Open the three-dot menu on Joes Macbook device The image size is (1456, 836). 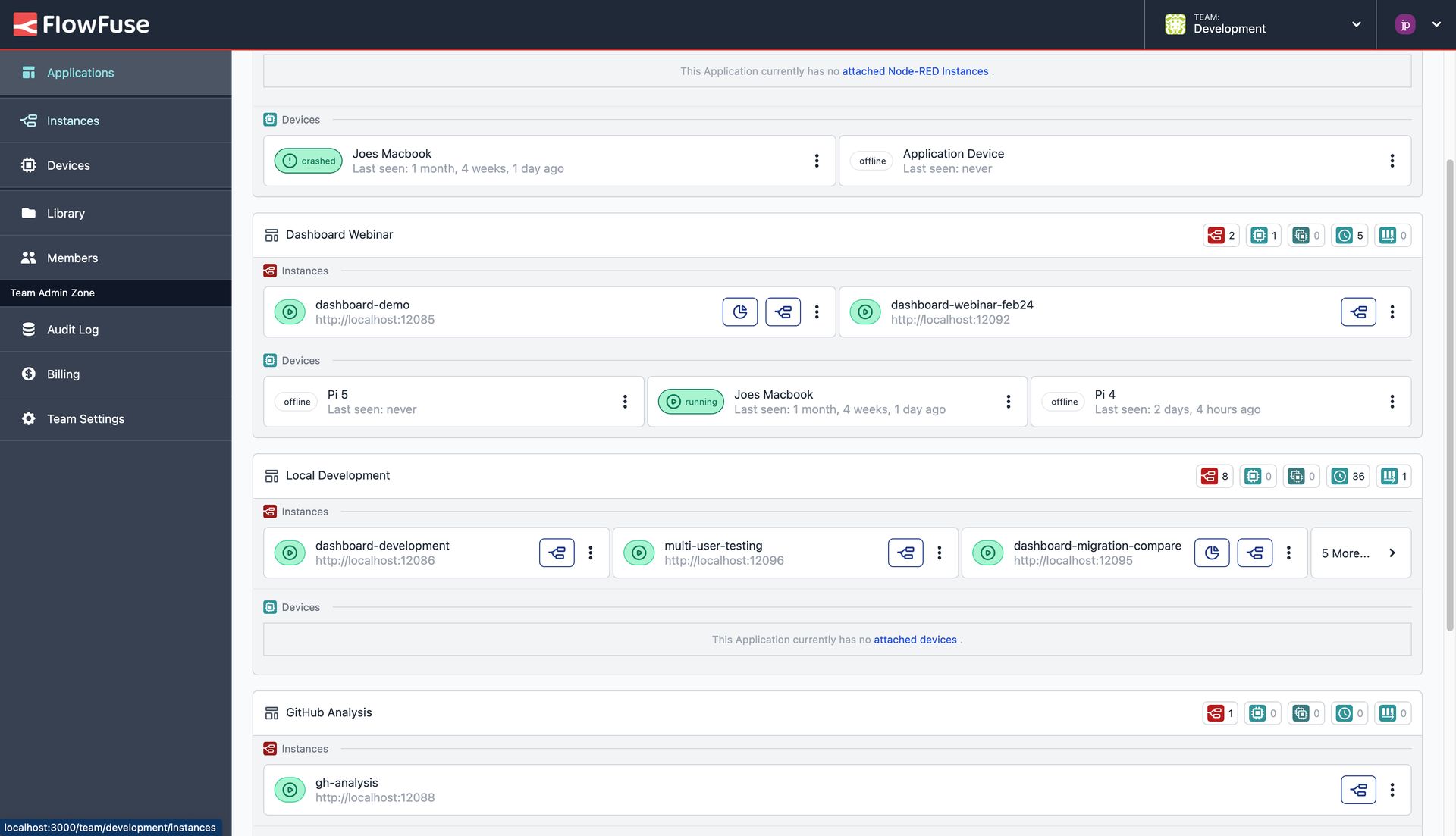817,160
